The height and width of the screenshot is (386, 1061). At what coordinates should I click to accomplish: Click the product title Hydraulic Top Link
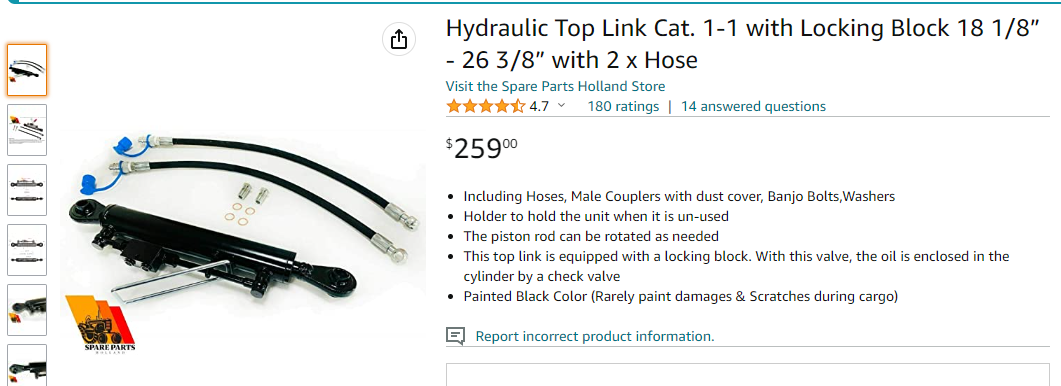coord(742,45)
